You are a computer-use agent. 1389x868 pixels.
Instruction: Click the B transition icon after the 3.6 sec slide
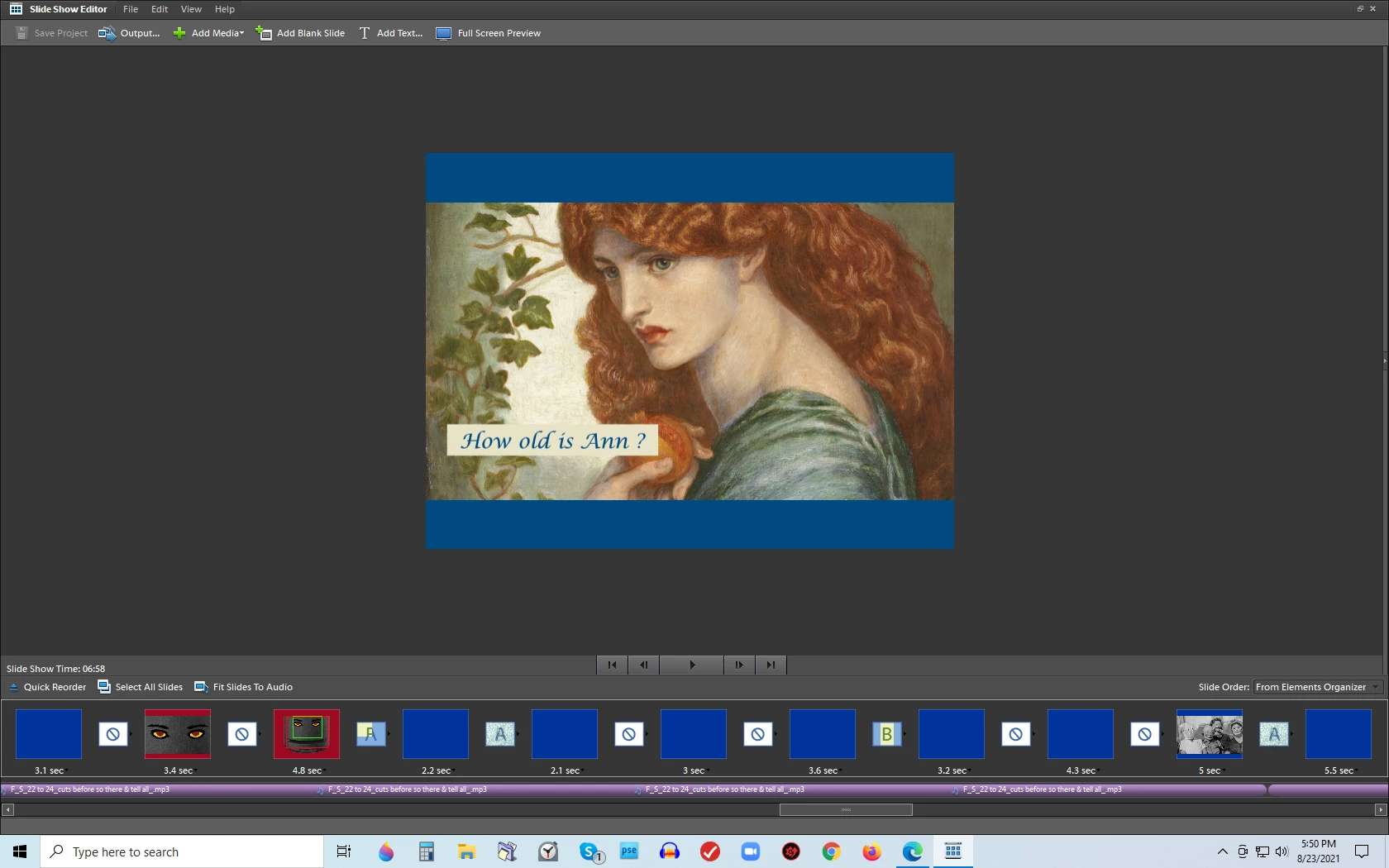click(887, 734)
